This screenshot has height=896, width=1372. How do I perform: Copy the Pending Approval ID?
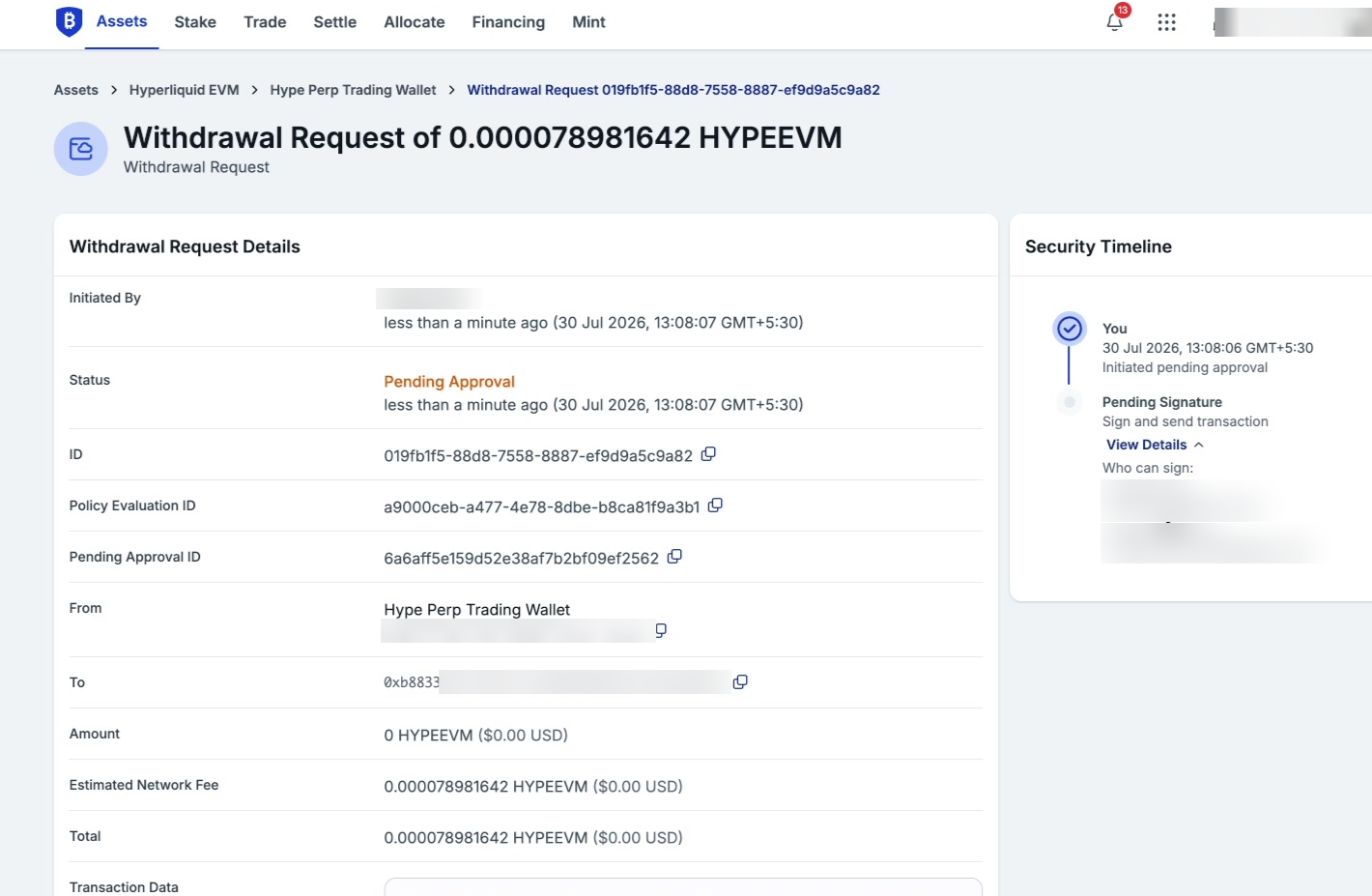674,557
